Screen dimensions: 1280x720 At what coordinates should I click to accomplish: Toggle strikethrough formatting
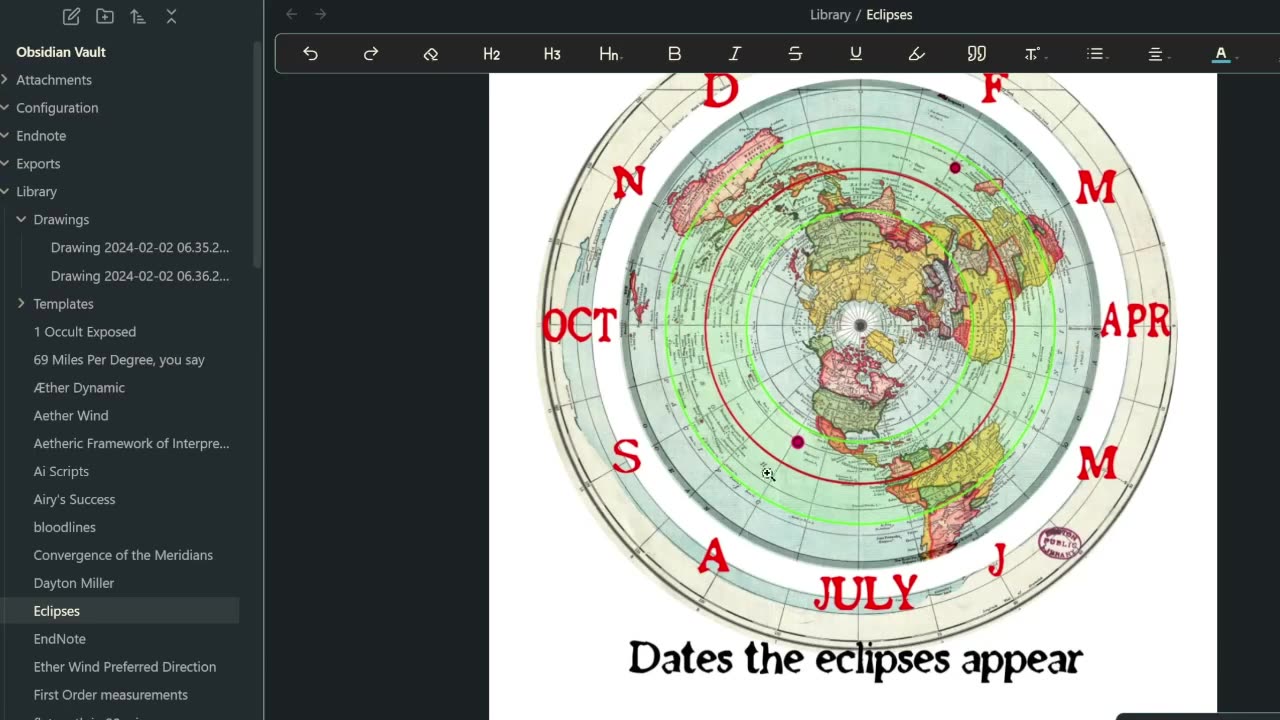pos(795,54)
